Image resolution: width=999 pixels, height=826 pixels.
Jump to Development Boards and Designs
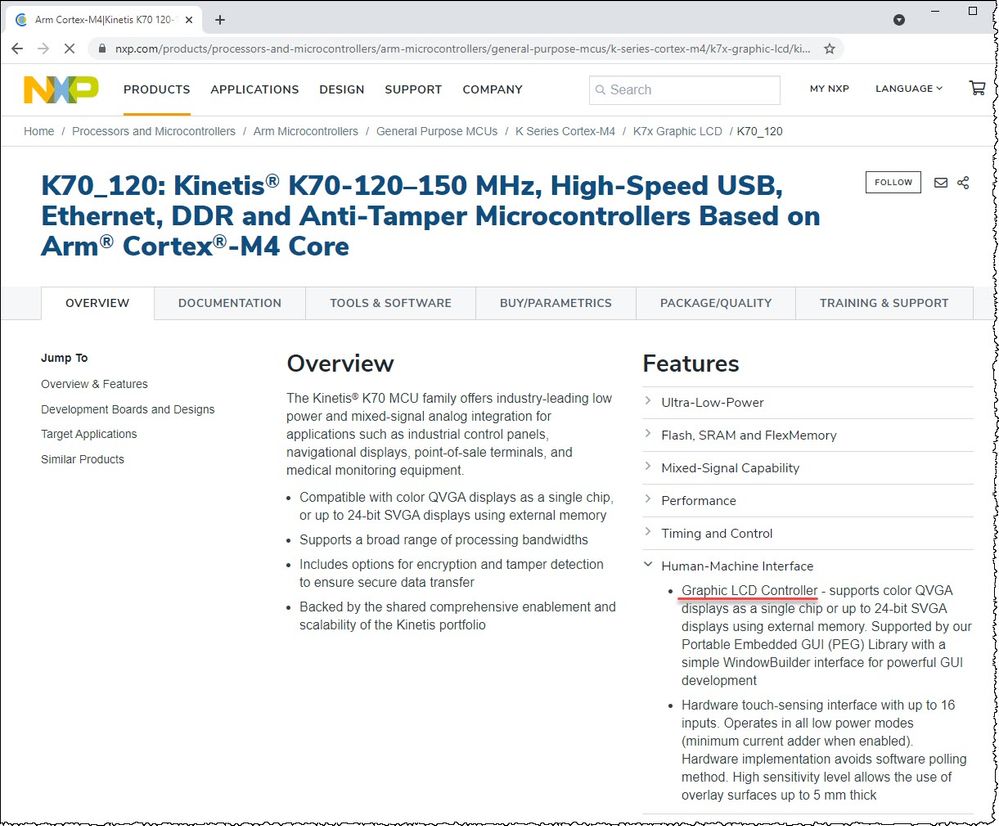pos(127,409)
